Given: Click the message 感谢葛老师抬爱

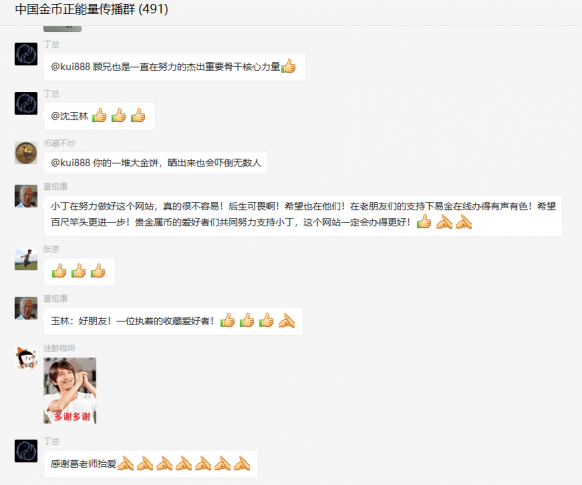Looking at the screenshot, I should [x=151, y=464].
